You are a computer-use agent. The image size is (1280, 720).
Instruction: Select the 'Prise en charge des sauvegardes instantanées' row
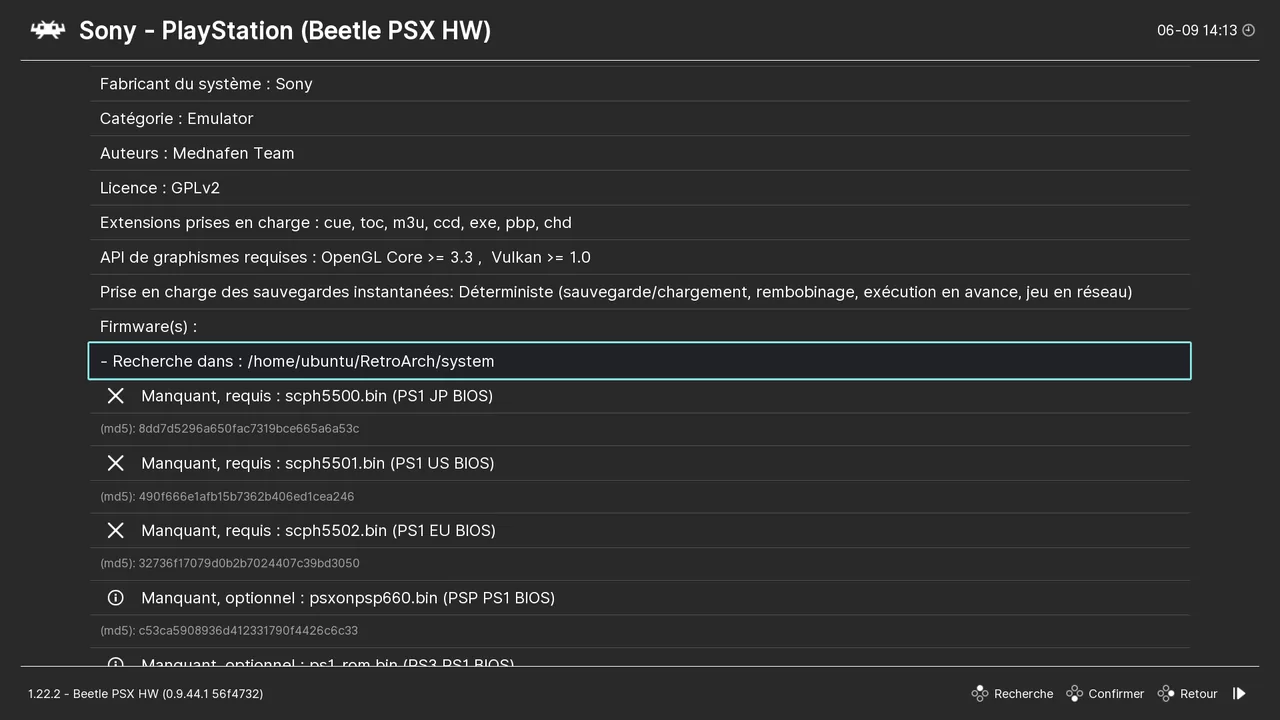[x=640, y=292]
